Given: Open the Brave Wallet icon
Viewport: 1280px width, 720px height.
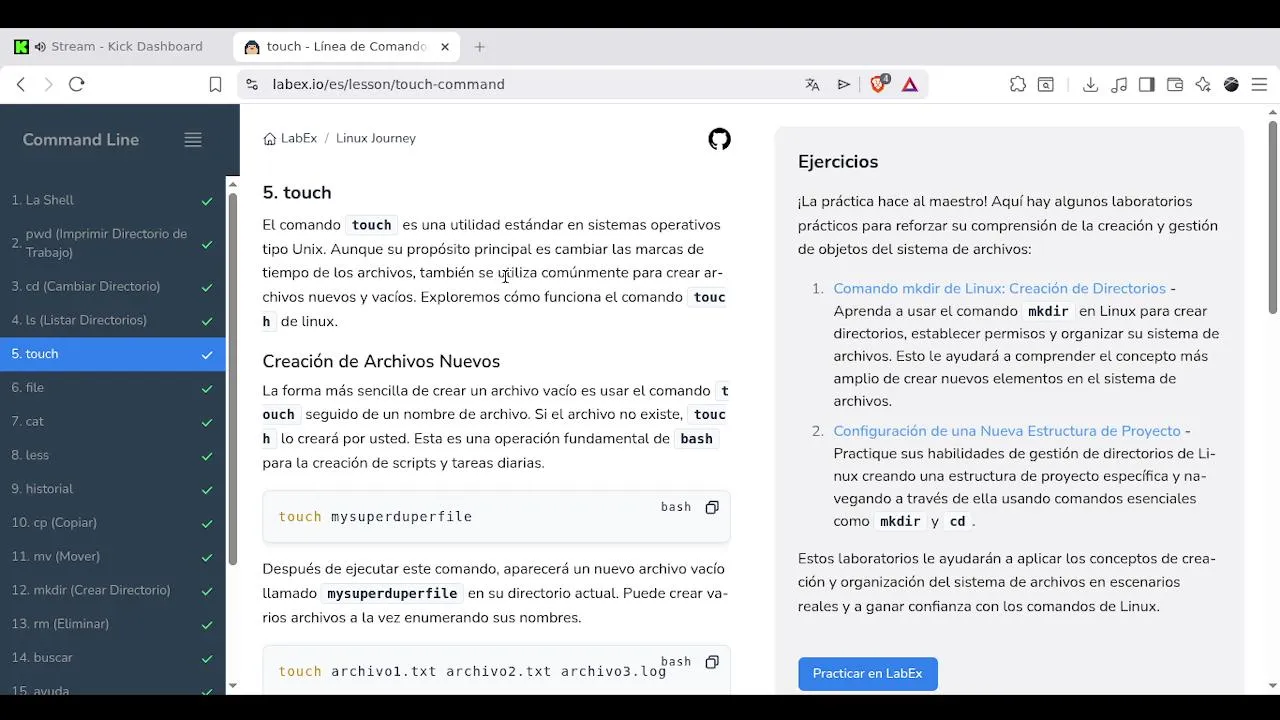Looking at the screenshot, I should (x=1175, y=85).
